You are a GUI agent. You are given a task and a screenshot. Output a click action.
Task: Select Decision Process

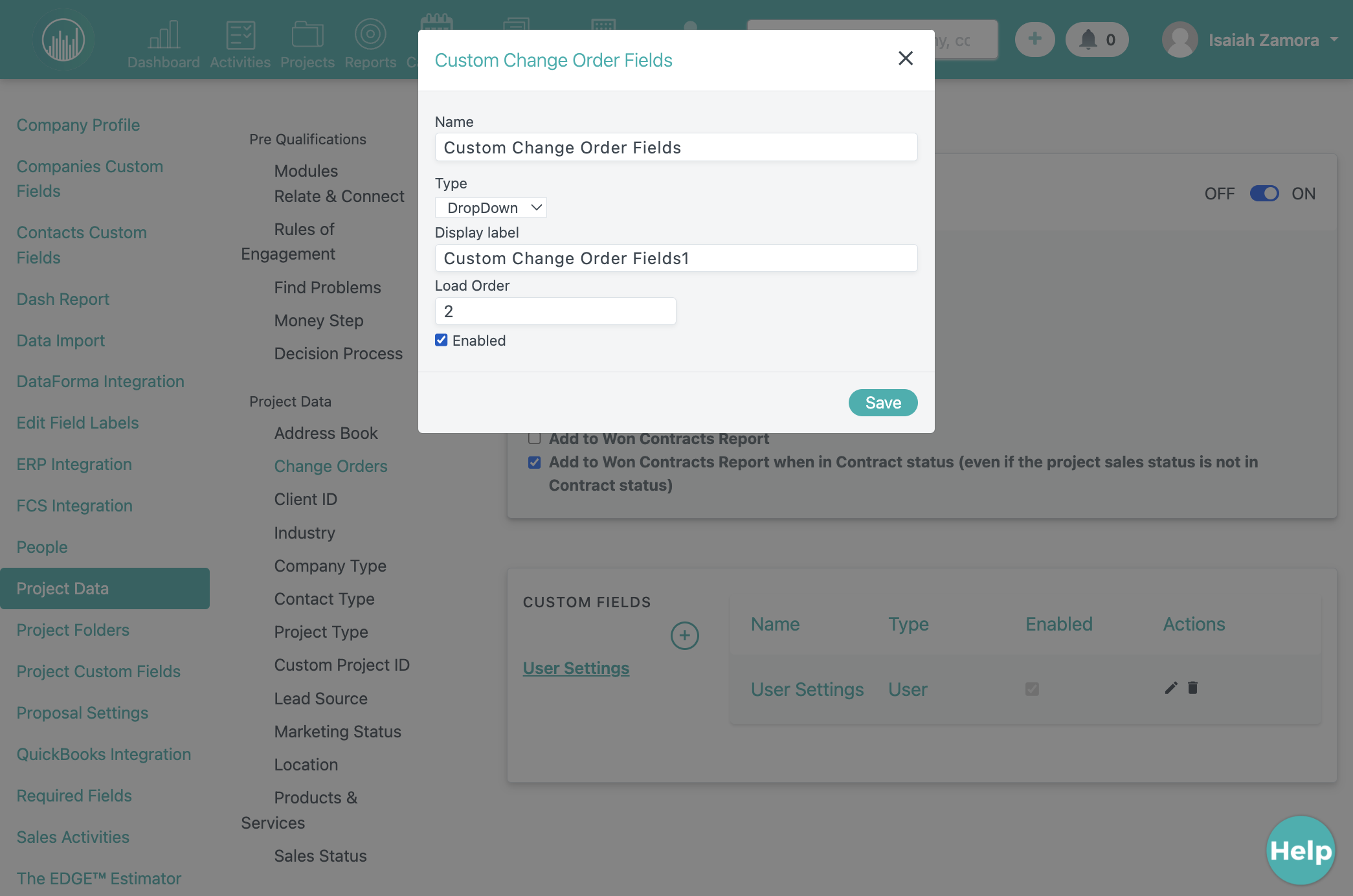point(339,353)
